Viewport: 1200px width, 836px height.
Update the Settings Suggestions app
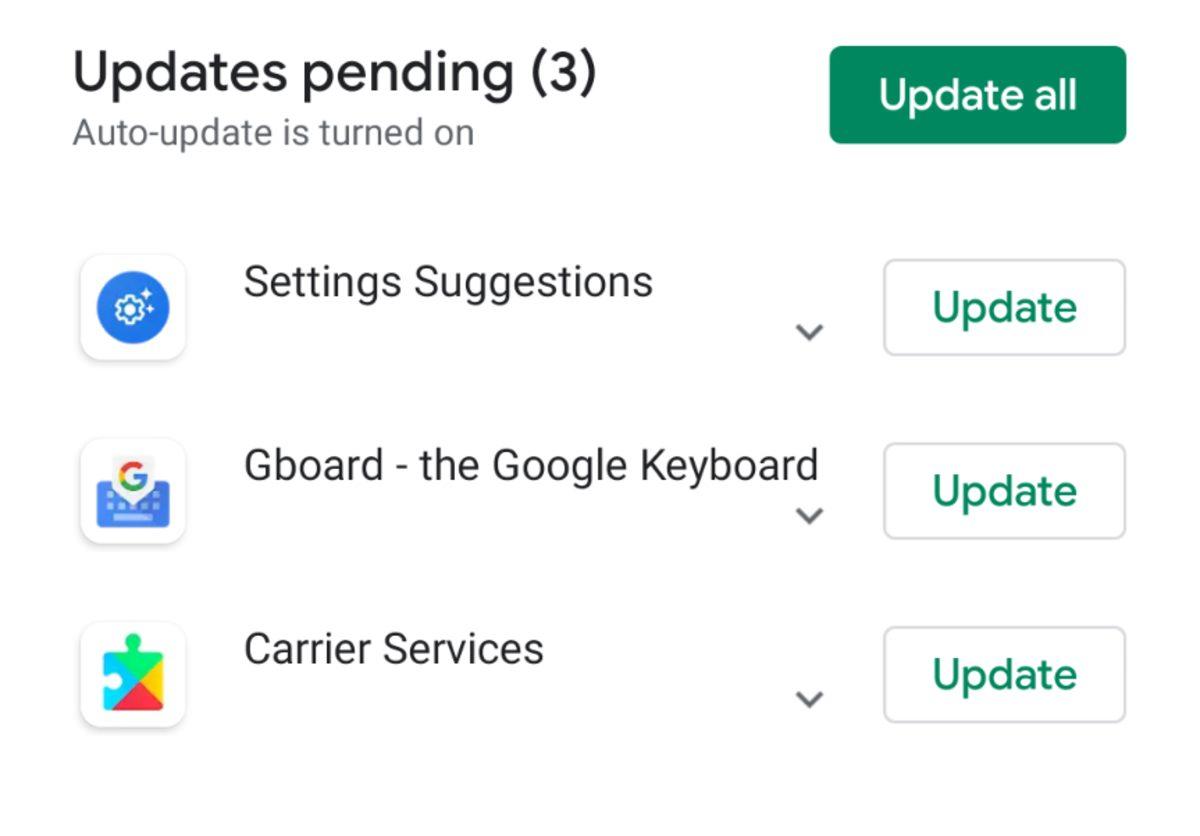click(1003, 308)
